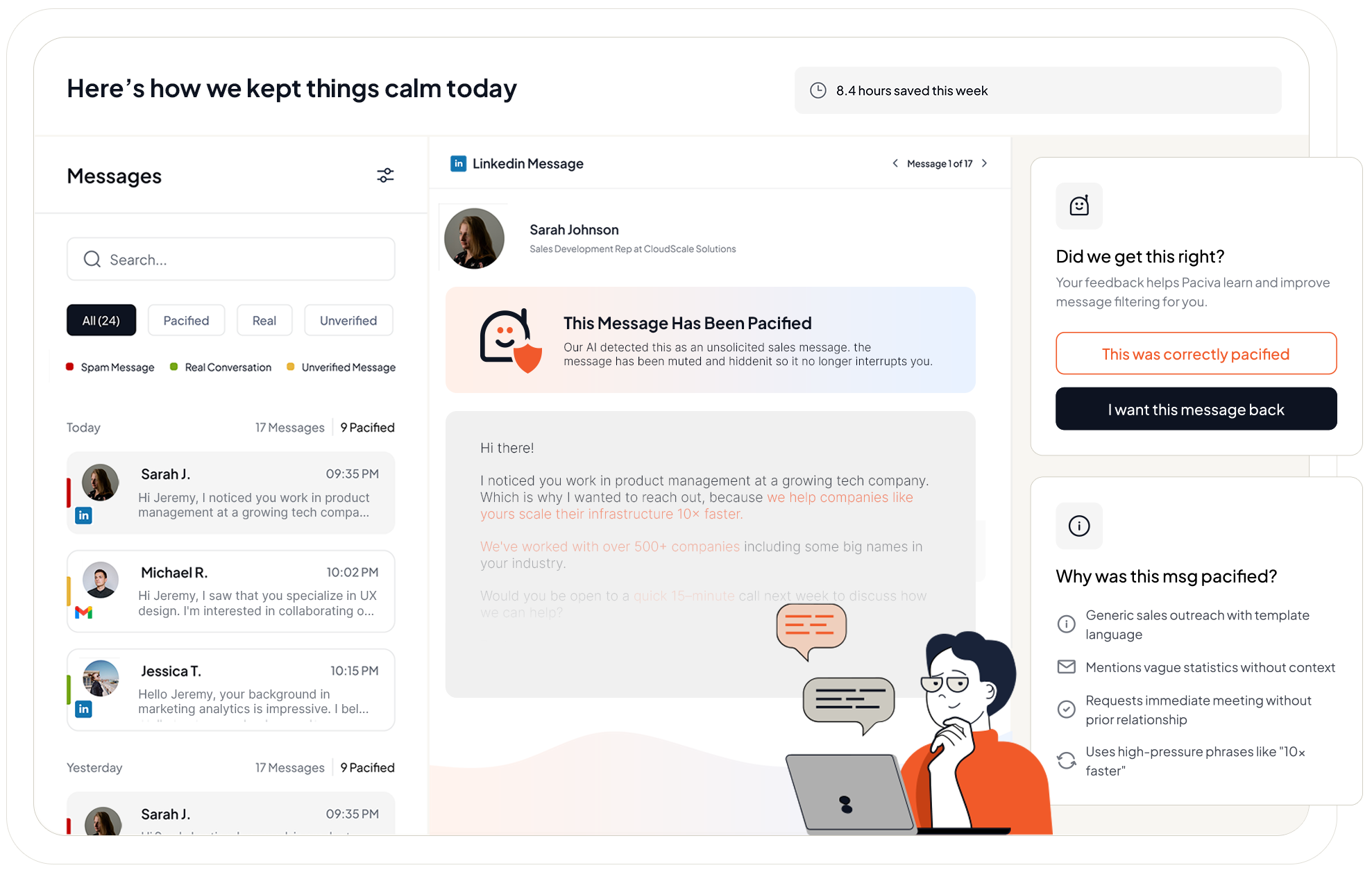1372x870 pixels.
Task: Click the search magnifier icon
Action: click(92, 260)
